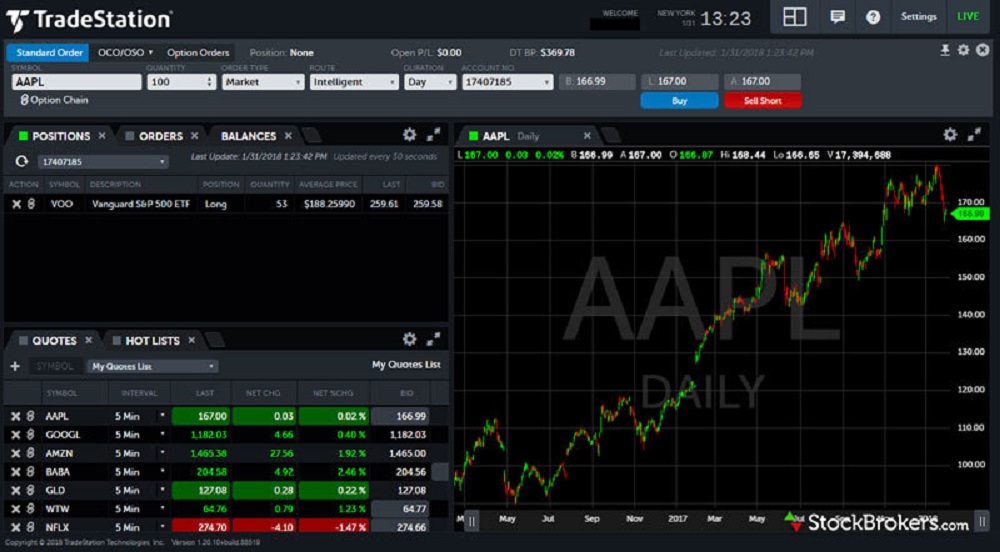The width and height of the screenshot is (1000, 552).
Task: Refresh the positions list
Action: tap(22, 161)
